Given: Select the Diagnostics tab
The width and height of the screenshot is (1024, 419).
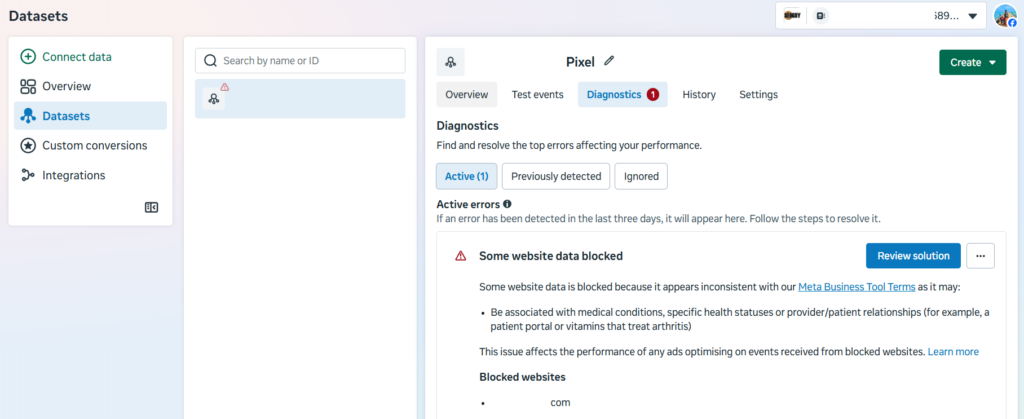Looking at the screenshot, I should [x=622, y=95].
